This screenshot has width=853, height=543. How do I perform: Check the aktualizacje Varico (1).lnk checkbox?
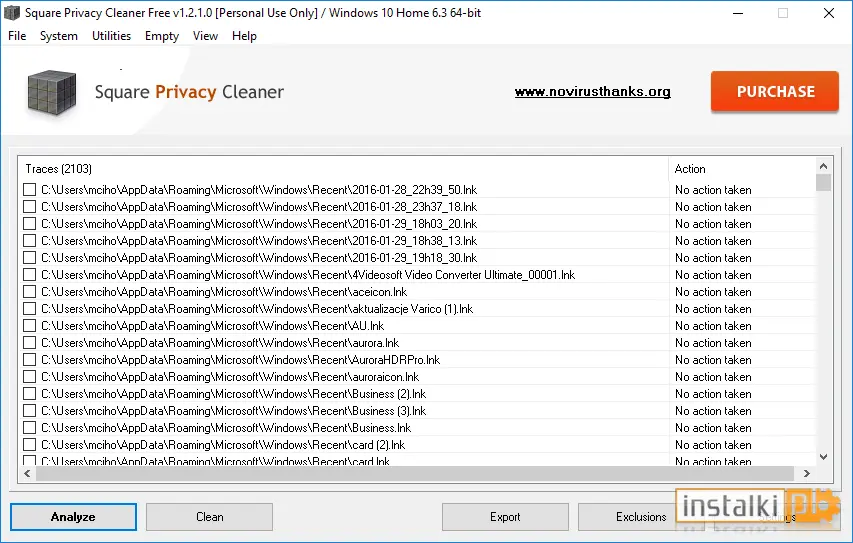29,308
